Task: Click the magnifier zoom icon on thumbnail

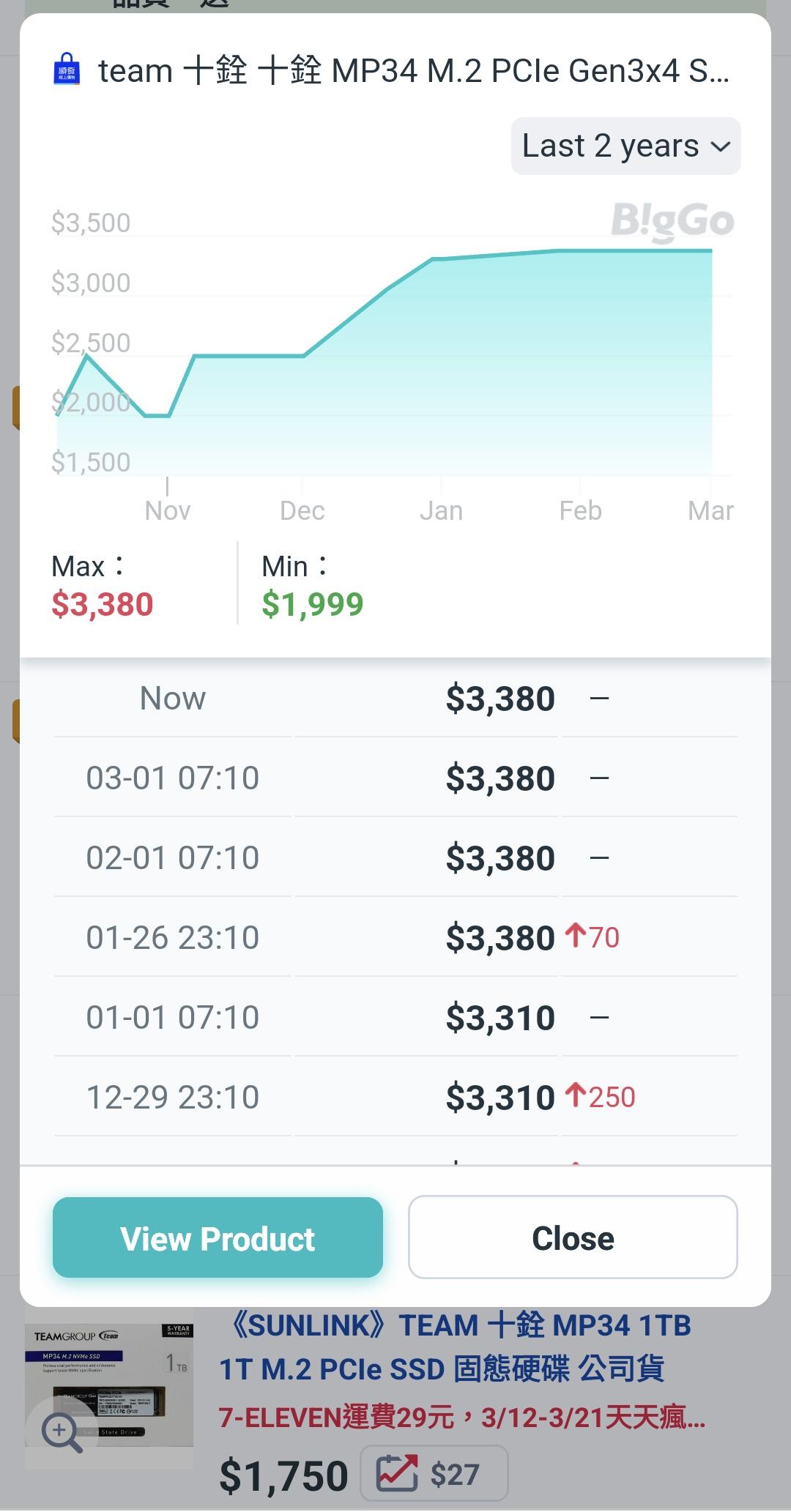Action: click(x=62, y=1431)
